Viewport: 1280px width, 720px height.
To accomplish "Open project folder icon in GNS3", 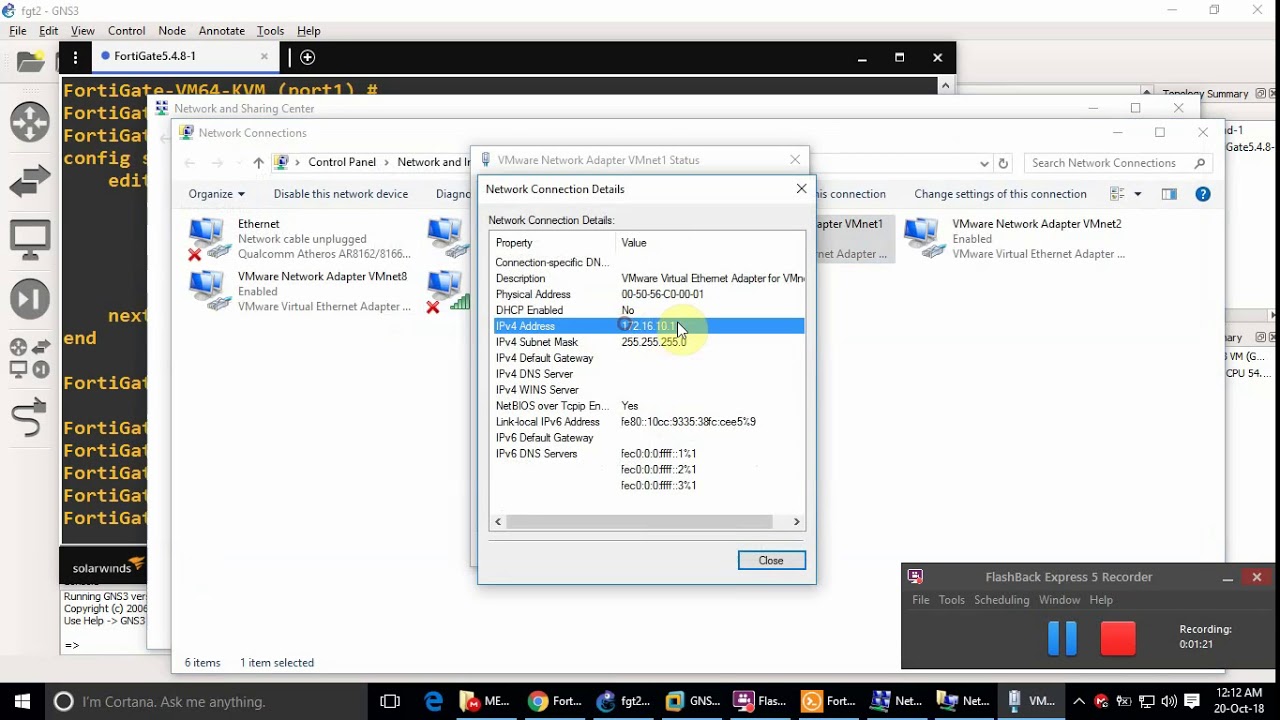I will coord(31,61).
